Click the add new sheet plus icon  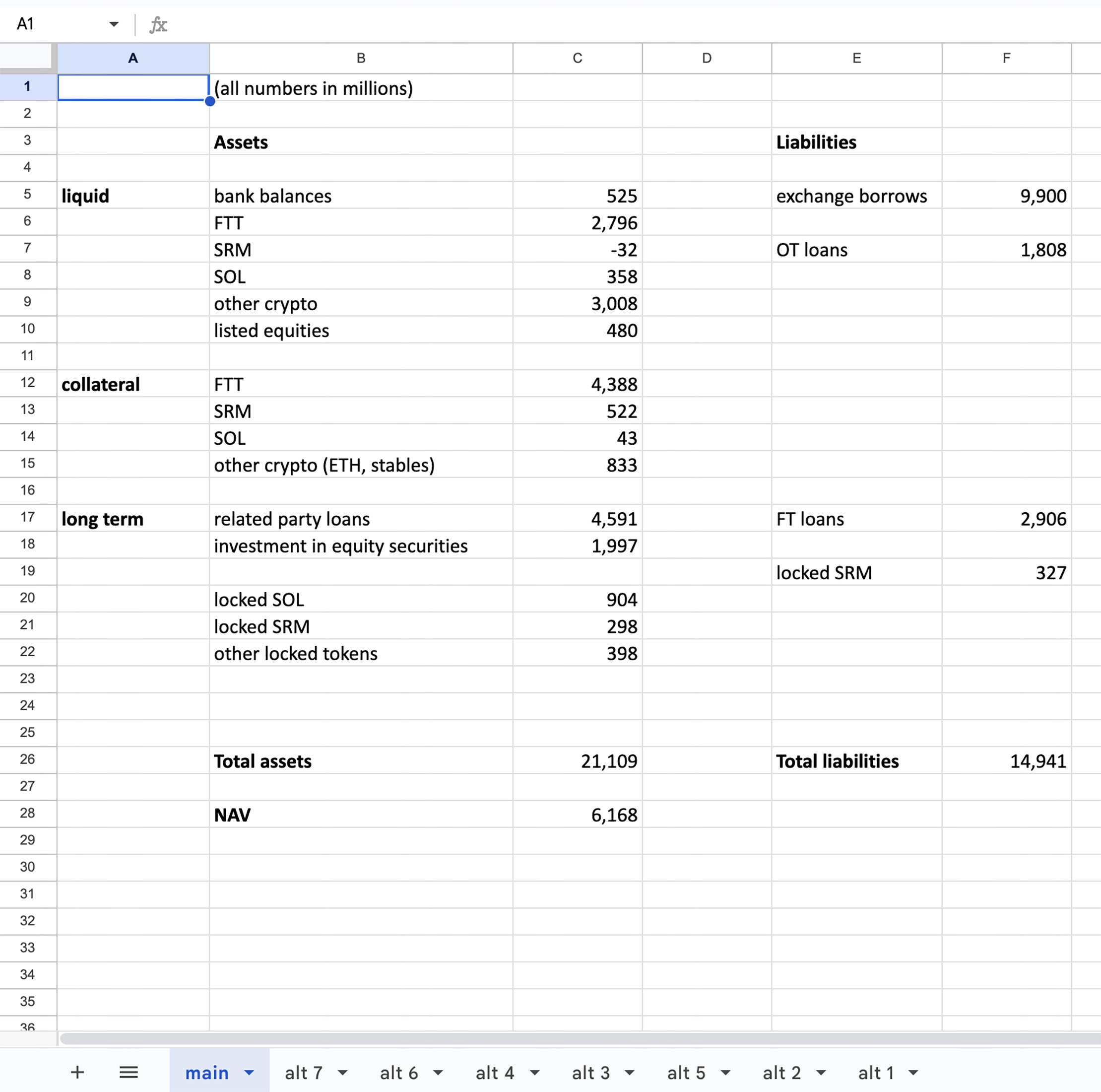pos(77,1072)
